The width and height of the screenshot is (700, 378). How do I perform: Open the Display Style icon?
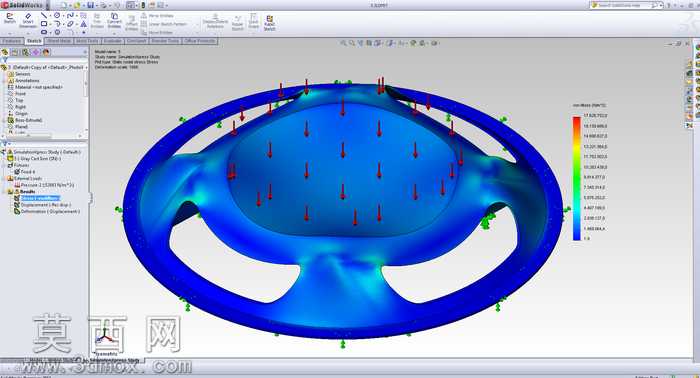pos(391,43)
